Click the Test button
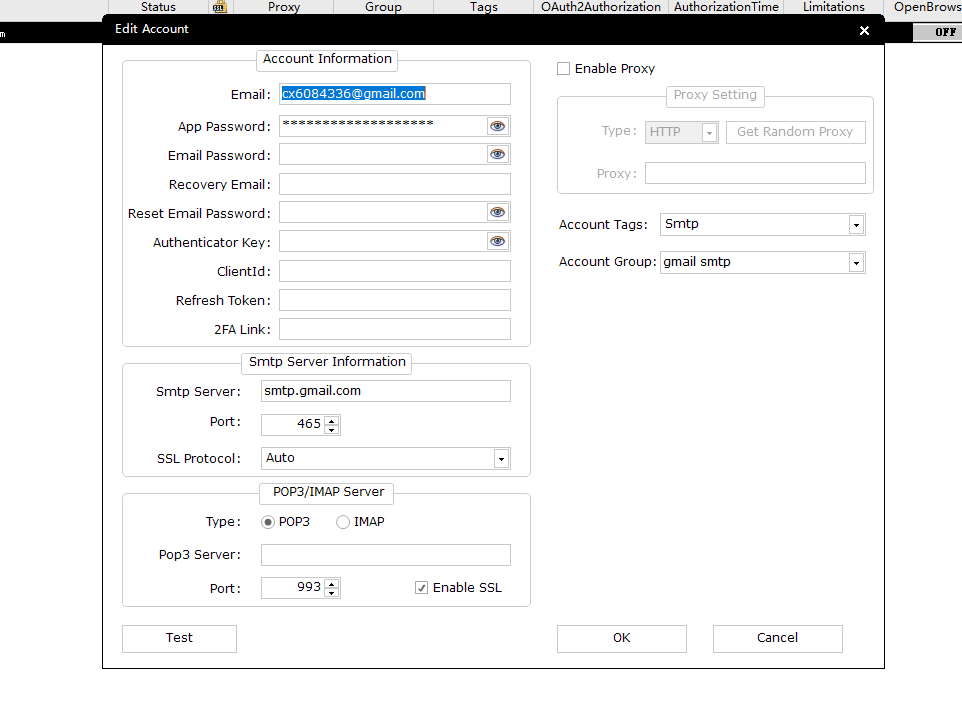This screenshot has height=707, width=962. pos(179,638)
